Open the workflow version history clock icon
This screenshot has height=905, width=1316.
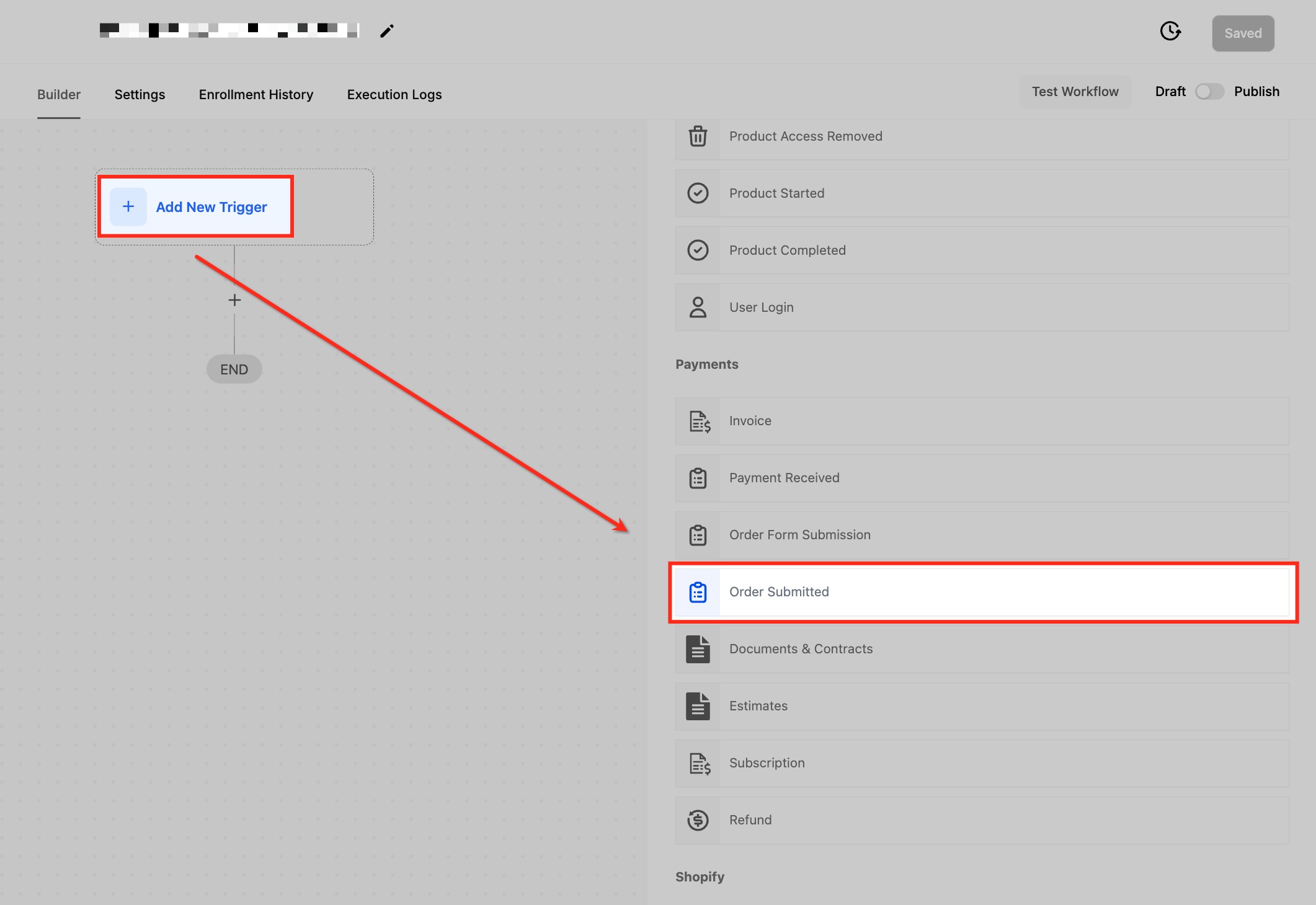[x=1170, y=31]
